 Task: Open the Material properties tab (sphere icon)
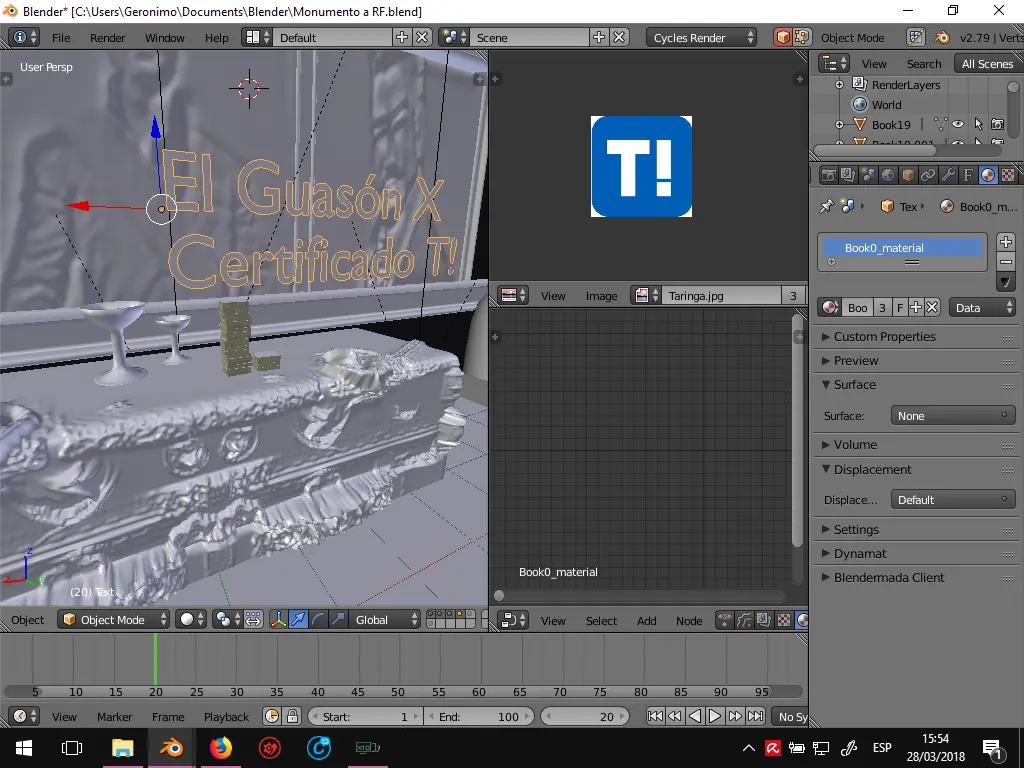tap(988, 174)
